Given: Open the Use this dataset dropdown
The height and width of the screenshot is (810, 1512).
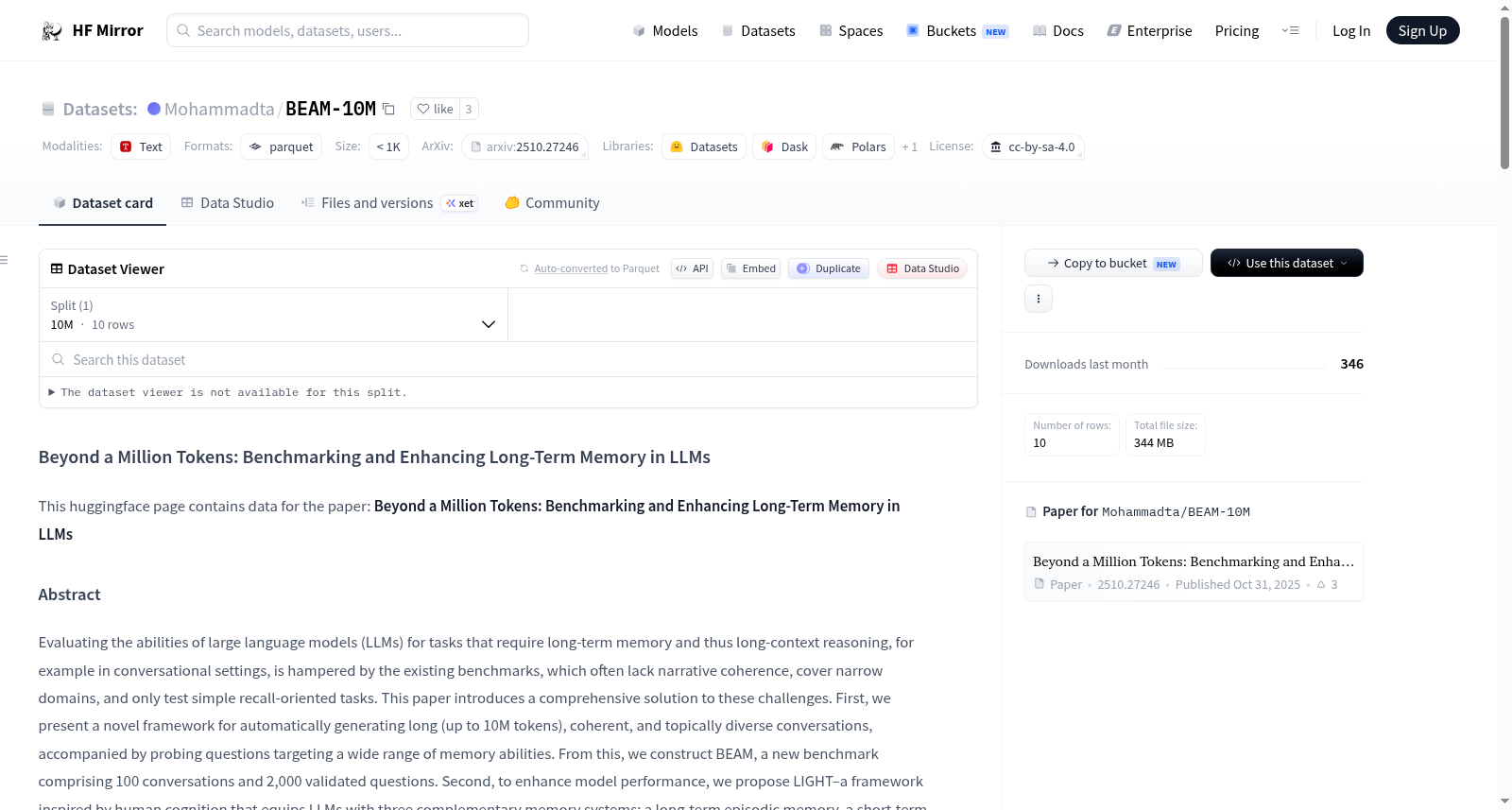Looking at the screenshot, I should [x=1287, y=263].
